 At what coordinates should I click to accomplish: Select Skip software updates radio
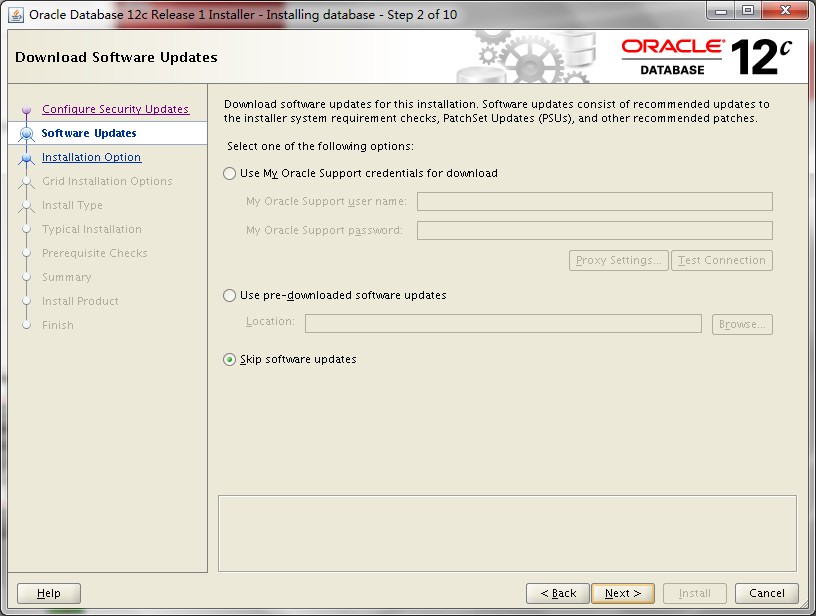coord(230,360)
